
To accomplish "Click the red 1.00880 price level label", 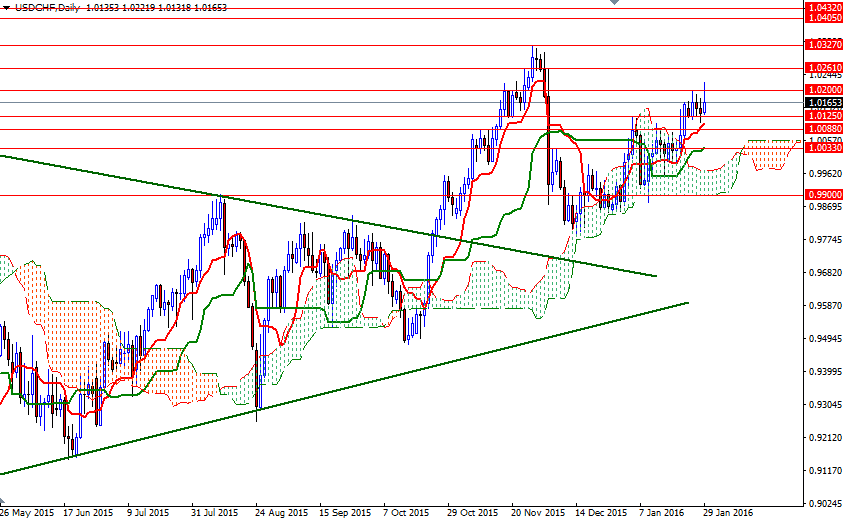I will coord(824,129).
